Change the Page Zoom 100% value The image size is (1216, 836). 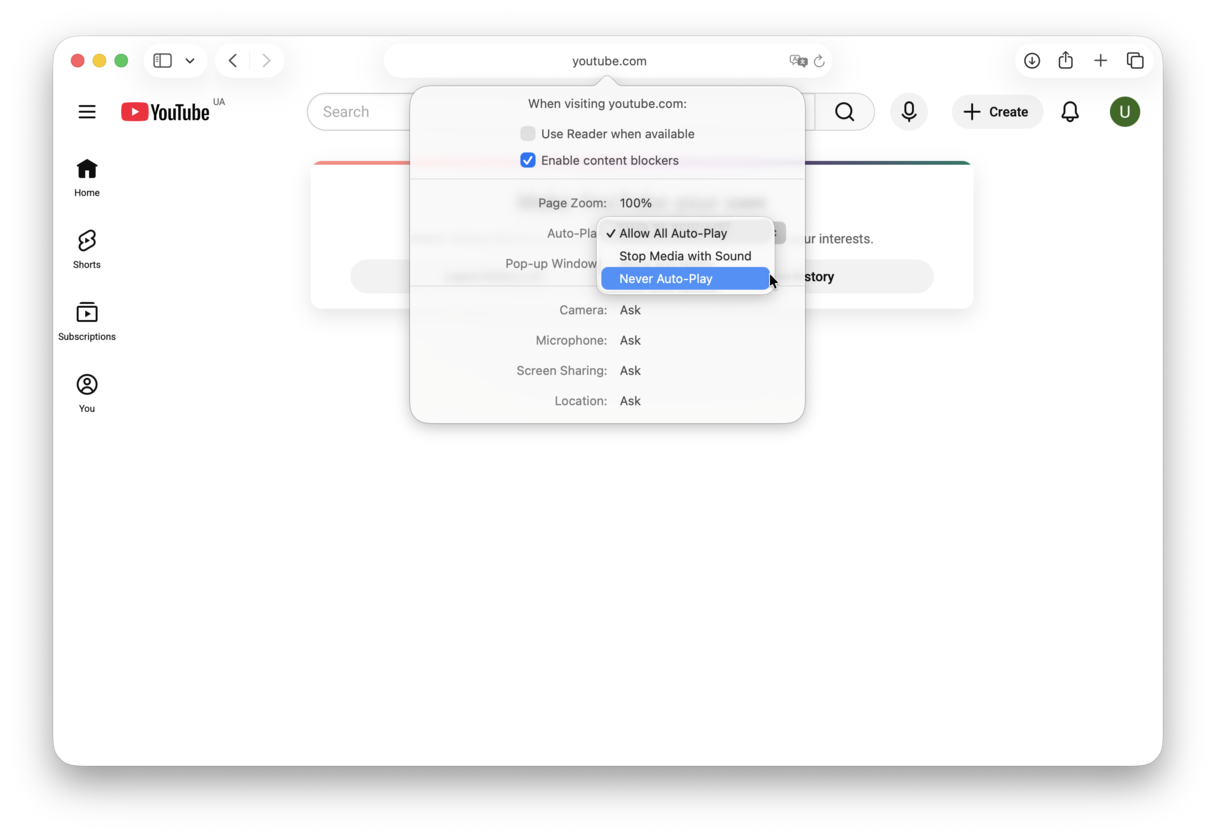coord(636,203)
